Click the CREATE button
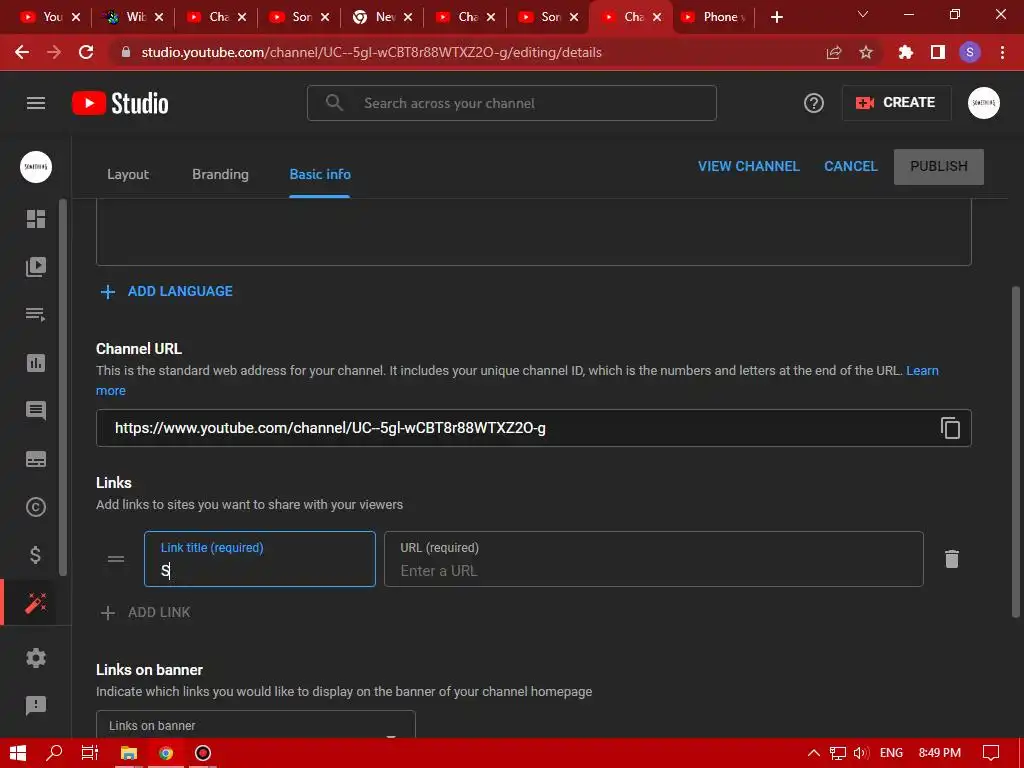1024x768 pixels. click(x=896, y=103)
